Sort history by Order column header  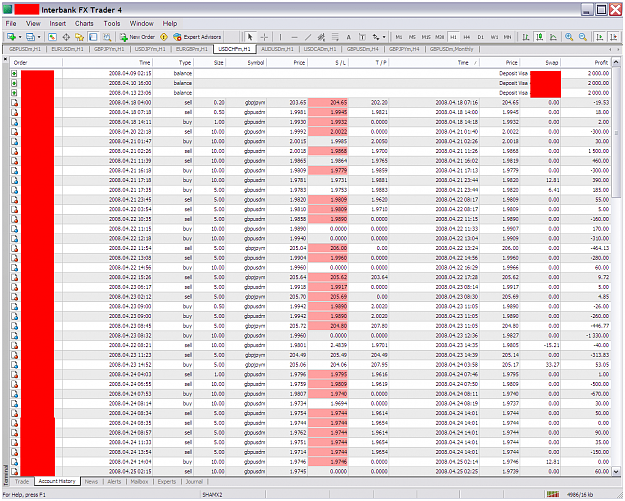coord(36,63)
